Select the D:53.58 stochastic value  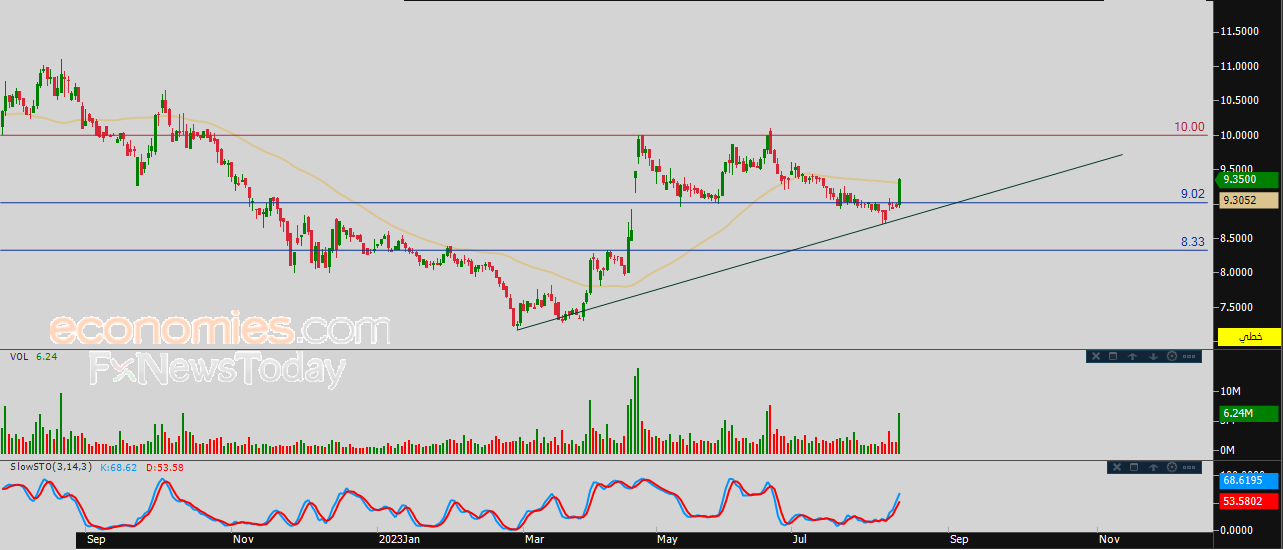[165, 467]
